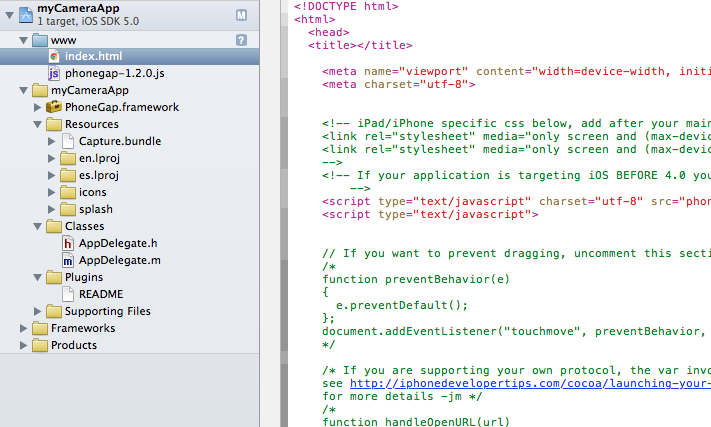Select the es.lproj folder label

(99, 175)
